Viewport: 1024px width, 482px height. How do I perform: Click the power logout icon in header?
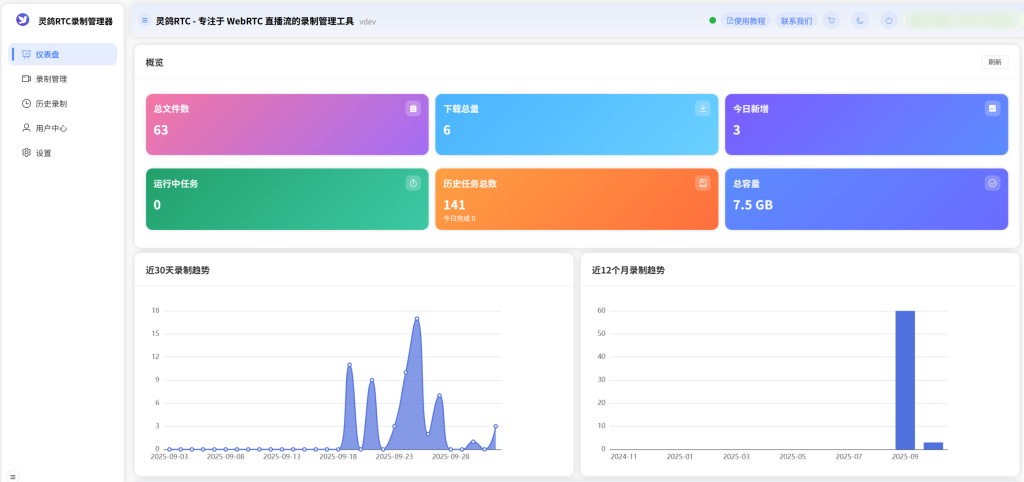pos(889,20)
